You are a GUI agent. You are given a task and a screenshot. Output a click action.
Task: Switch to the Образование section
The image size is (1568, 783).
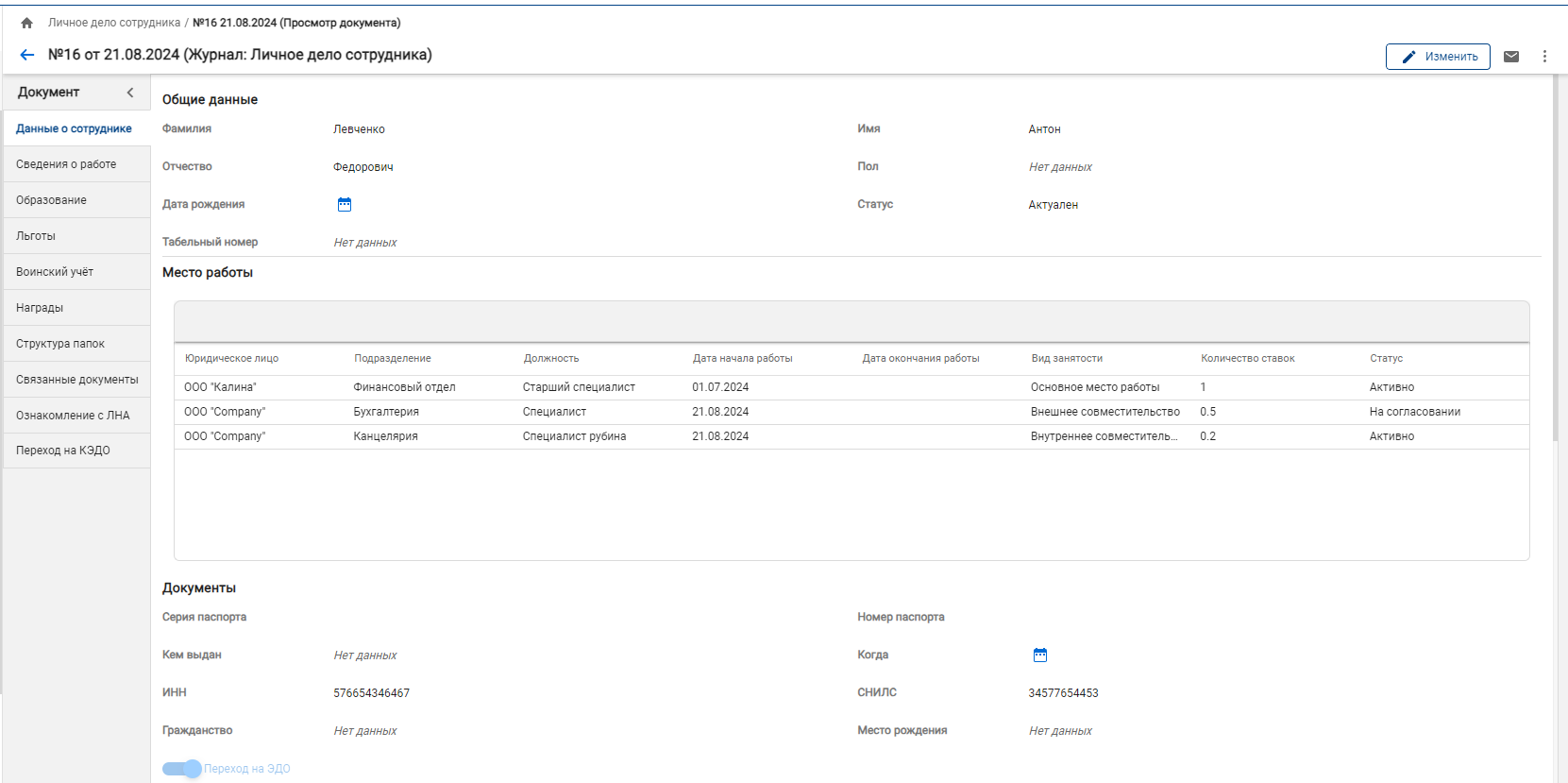click(51, 200)
